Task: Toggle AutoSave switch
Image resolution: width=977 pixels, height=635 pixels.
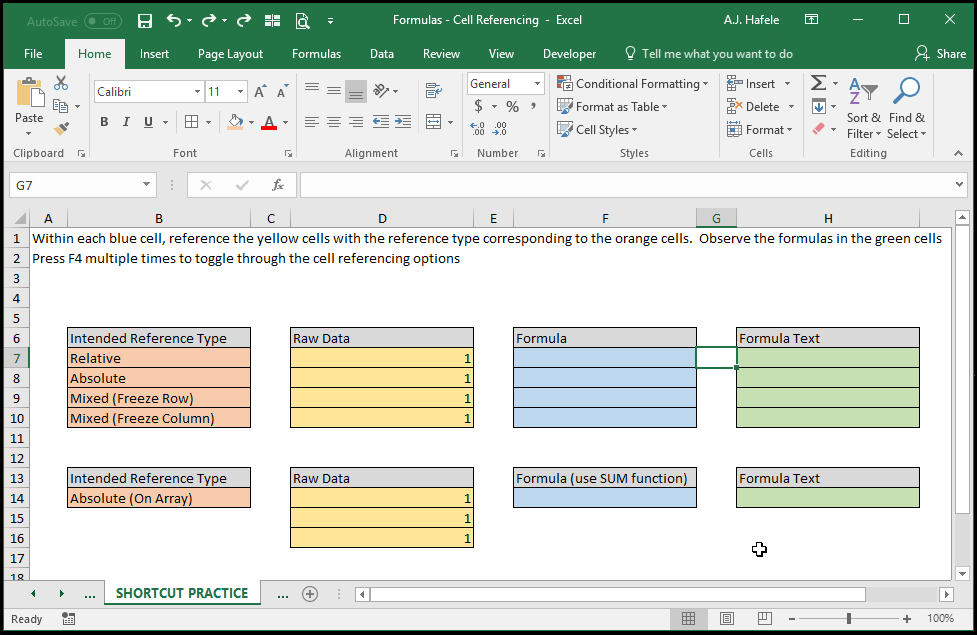Action: click(x=103, y=21)
